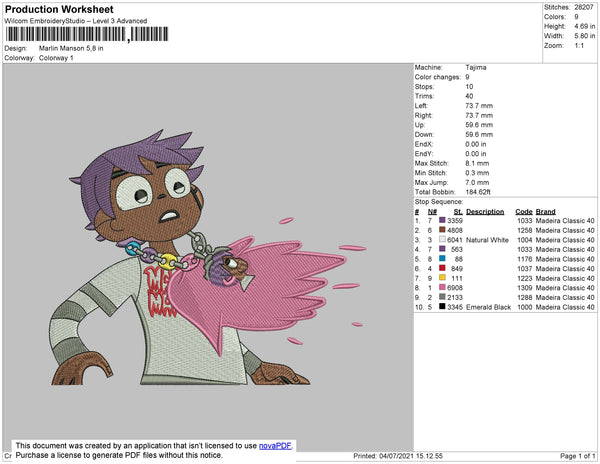Click the brown swatch in stop row 2
600x464 pixels.
coord(442,230)
